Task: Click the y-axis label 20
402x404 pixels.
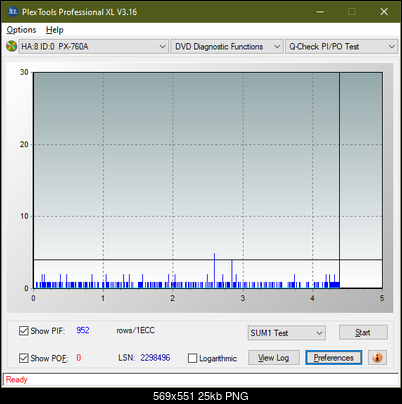Action: pos(24,144)
